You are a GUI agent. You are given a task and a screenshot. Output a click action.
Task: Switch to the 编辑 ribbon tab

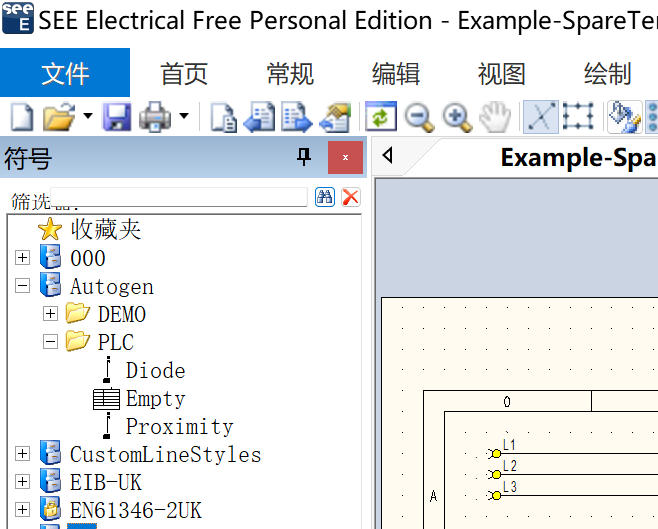point(396,74)
